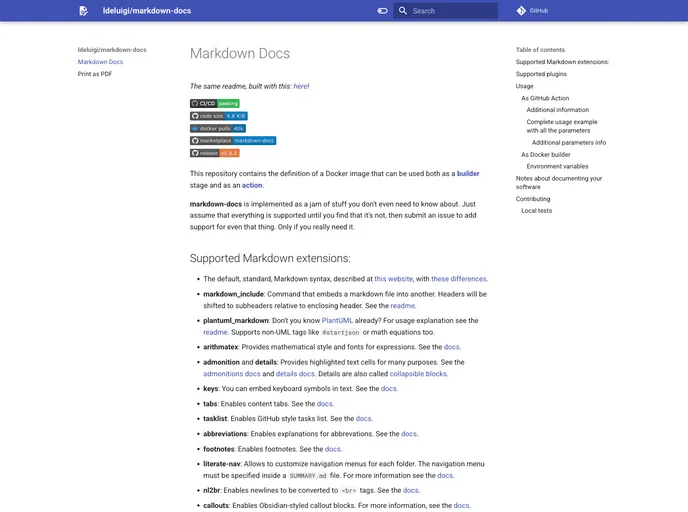Screen dimensions: 688x512
Task: Open 'admonitions docs' link
Action: 232,374
